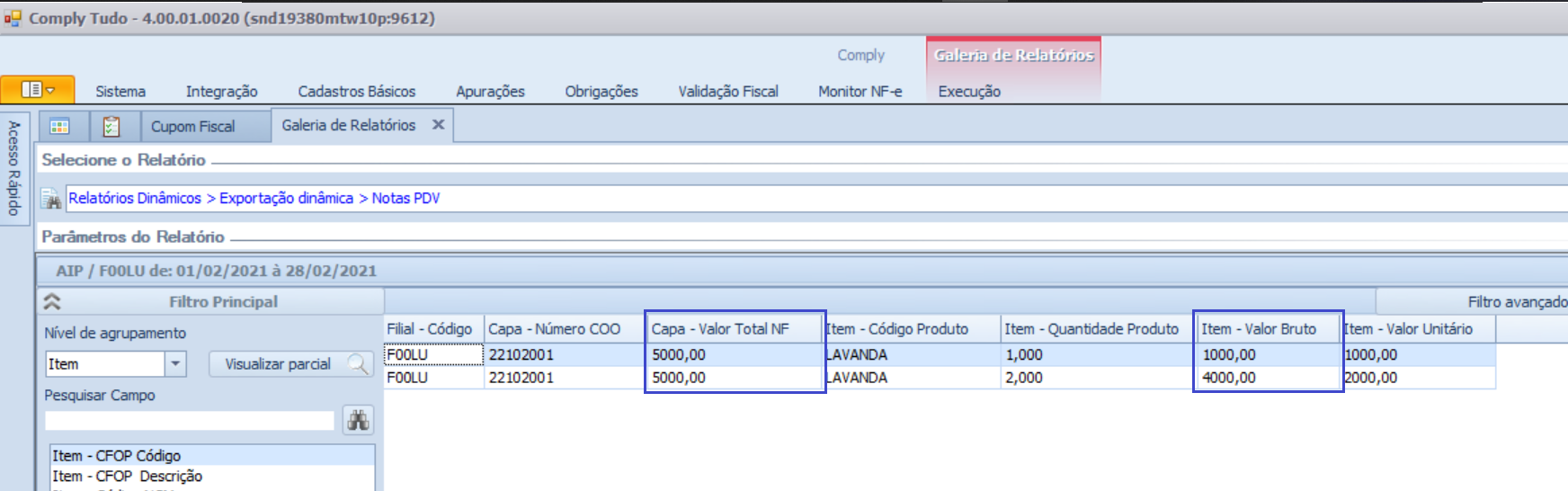Open the Apurações menu

[x=490, y=91]
